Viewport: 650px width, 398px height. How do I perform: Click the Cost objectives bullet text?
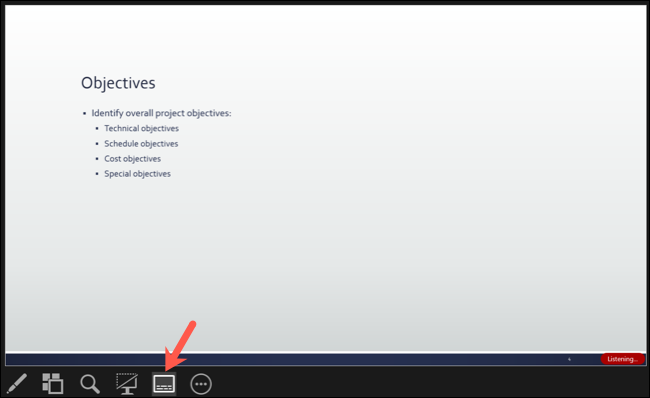132,159
